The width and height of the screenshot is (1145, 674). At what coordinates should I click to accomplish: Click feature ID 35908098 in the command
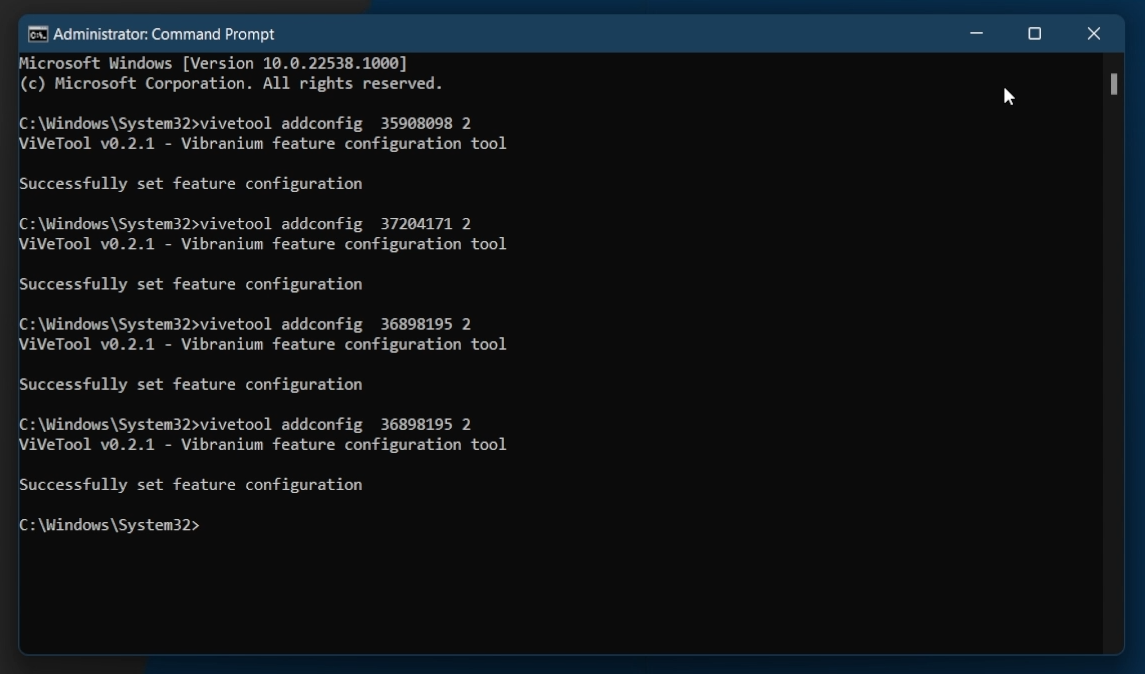416,124
